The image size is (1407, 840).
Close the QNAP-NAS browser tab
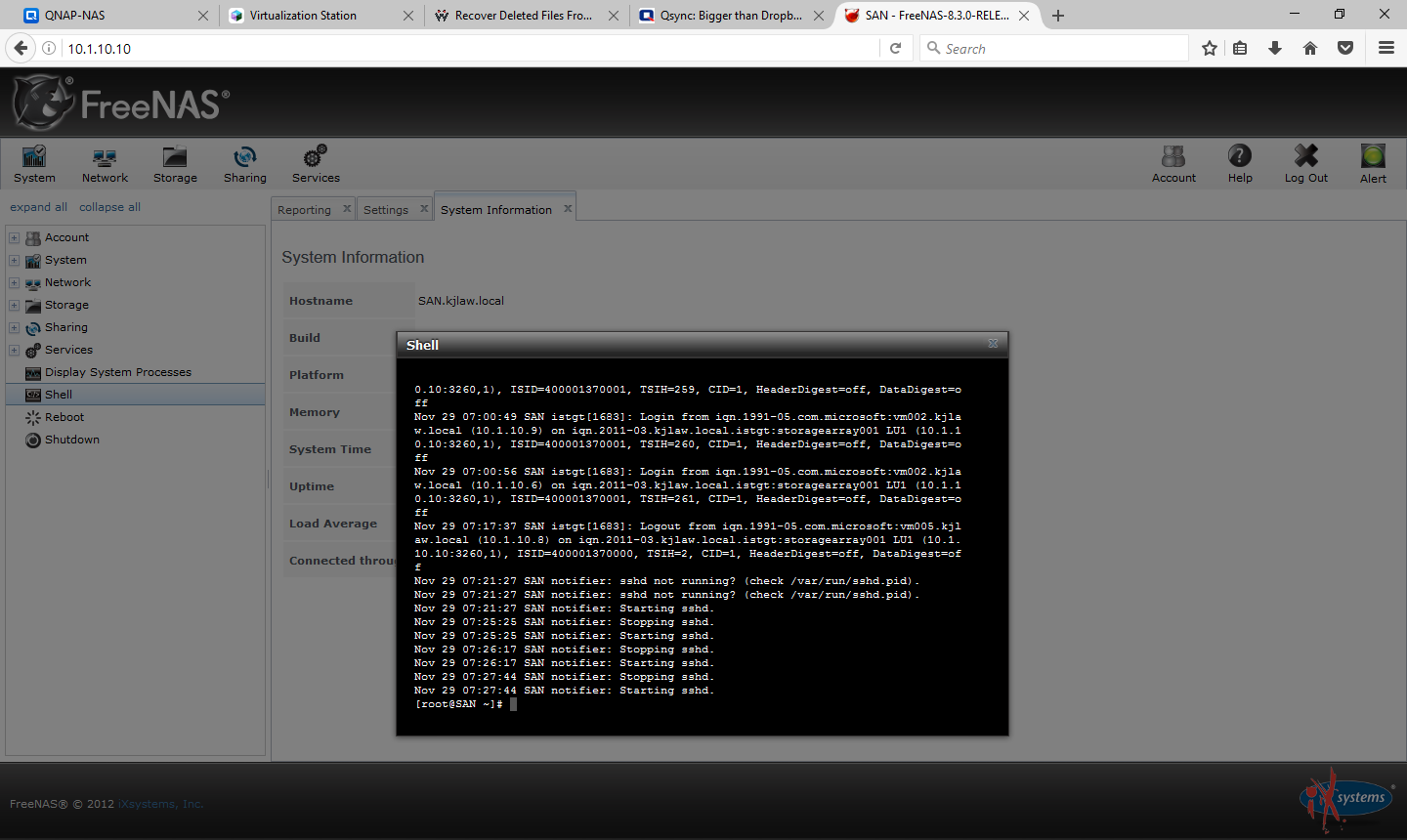tap(203, 15)
